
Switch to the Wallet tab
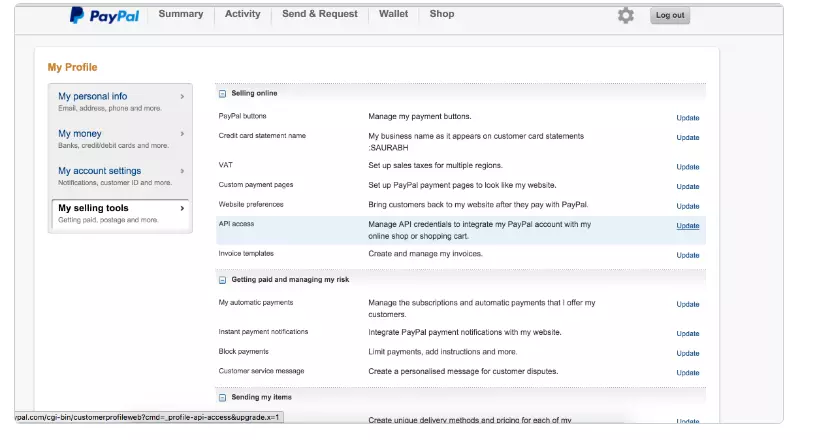[393, 14]
